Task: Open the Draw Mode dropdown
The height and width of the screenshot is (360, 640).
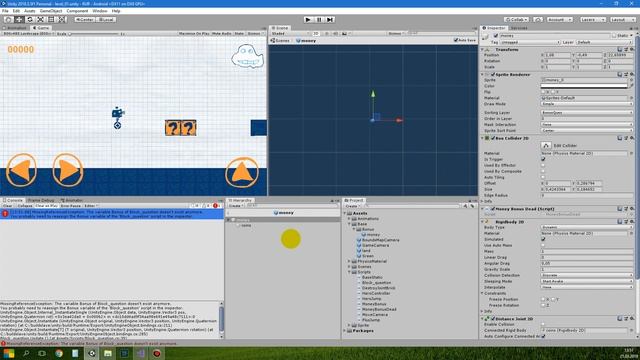Action: tap(587, 104)
